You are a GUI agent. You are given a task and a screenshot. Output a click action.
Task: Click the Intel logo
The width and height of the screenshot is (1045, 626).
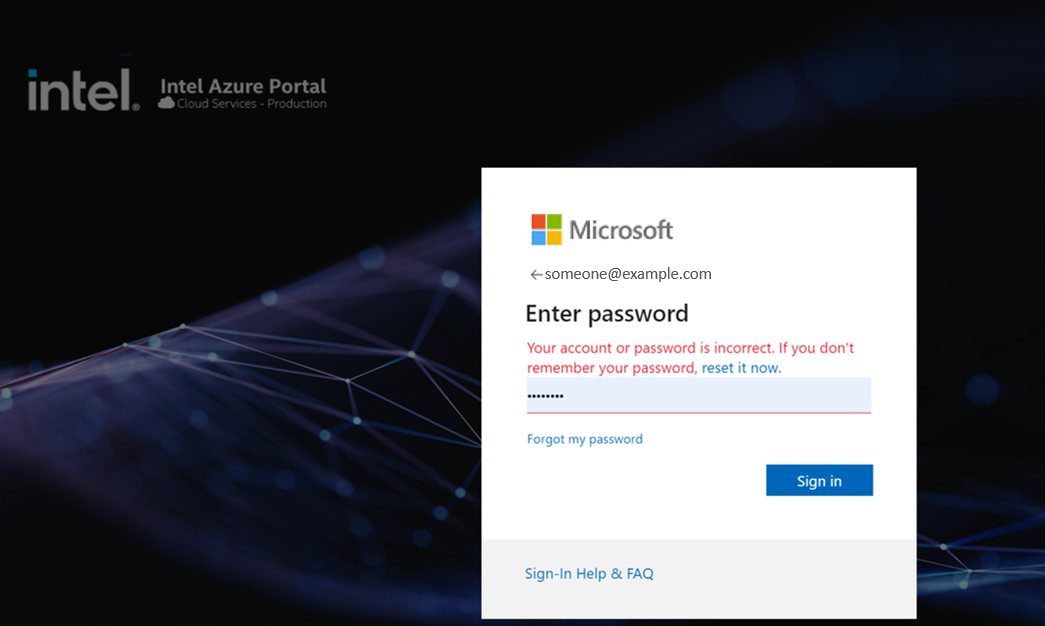click(83, 90)
